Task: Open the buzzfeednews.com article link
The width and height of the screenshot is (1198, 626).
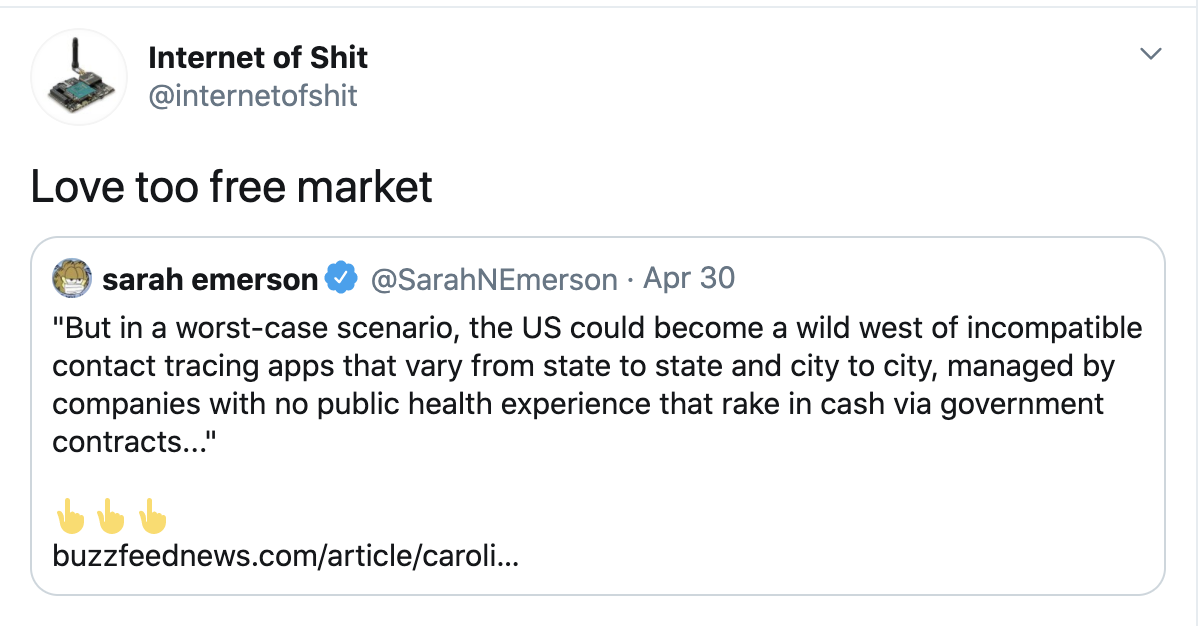Action: point(284,557)
